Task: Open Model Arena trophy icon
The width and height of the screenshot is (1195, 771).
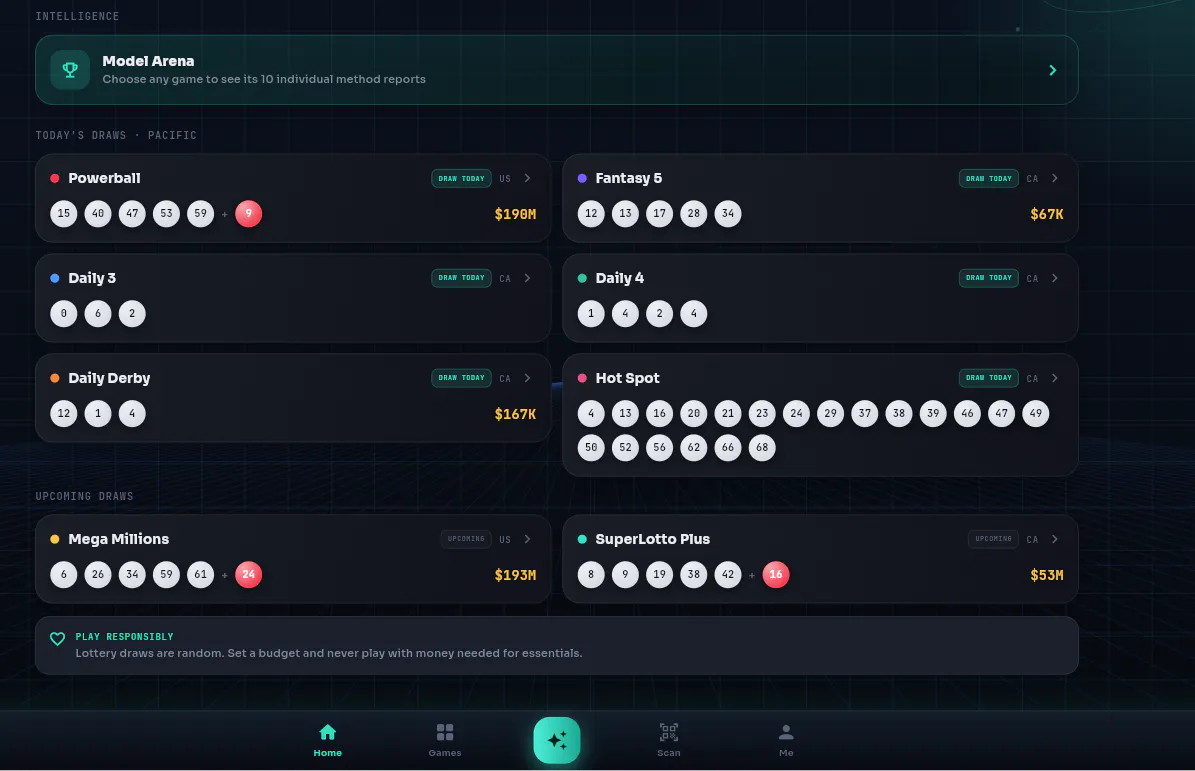Action: point(70,70)
